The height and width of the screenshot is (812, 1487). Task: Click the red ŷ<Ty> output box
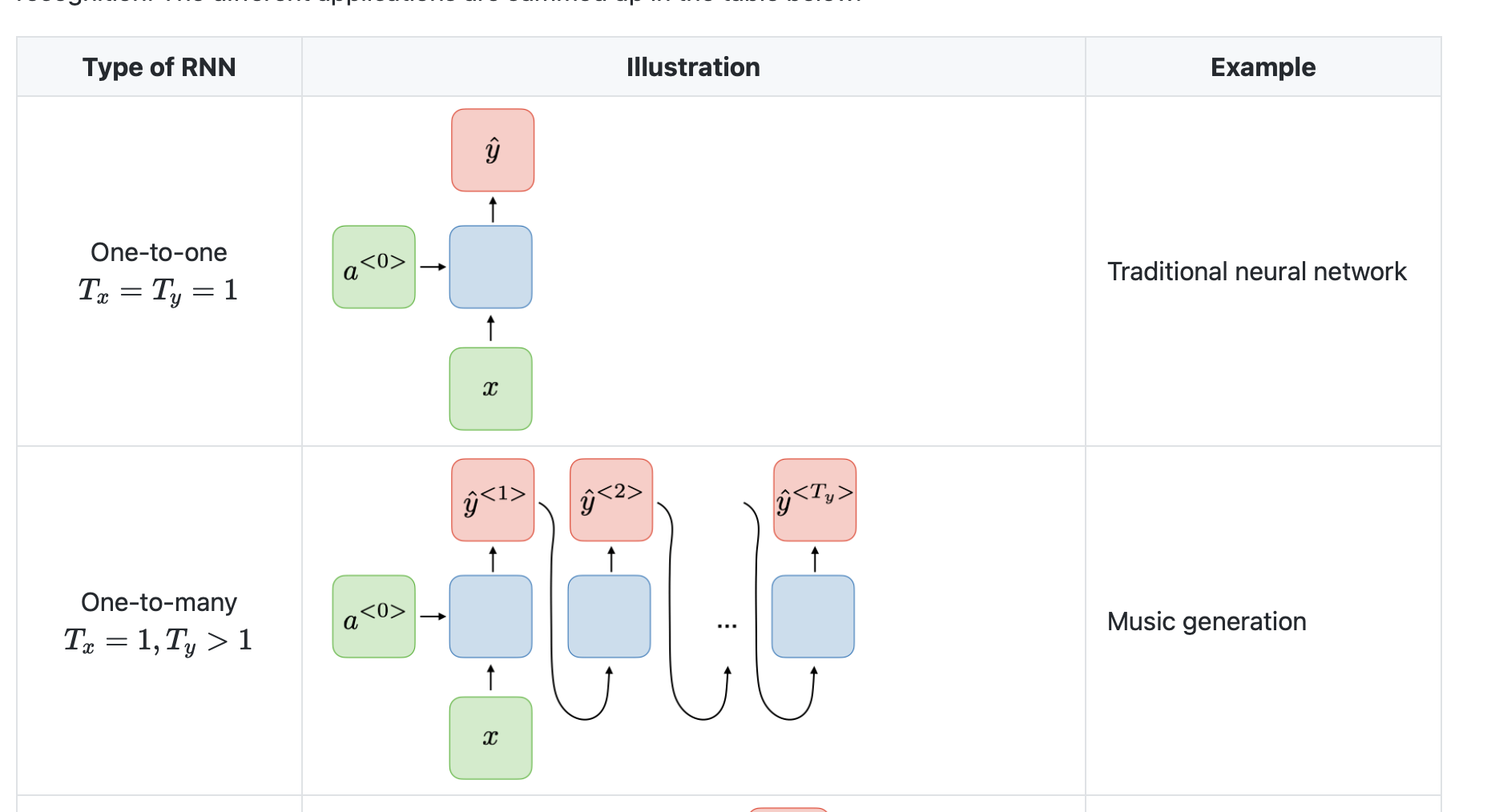pyautogui.click(x=815, y=500)
